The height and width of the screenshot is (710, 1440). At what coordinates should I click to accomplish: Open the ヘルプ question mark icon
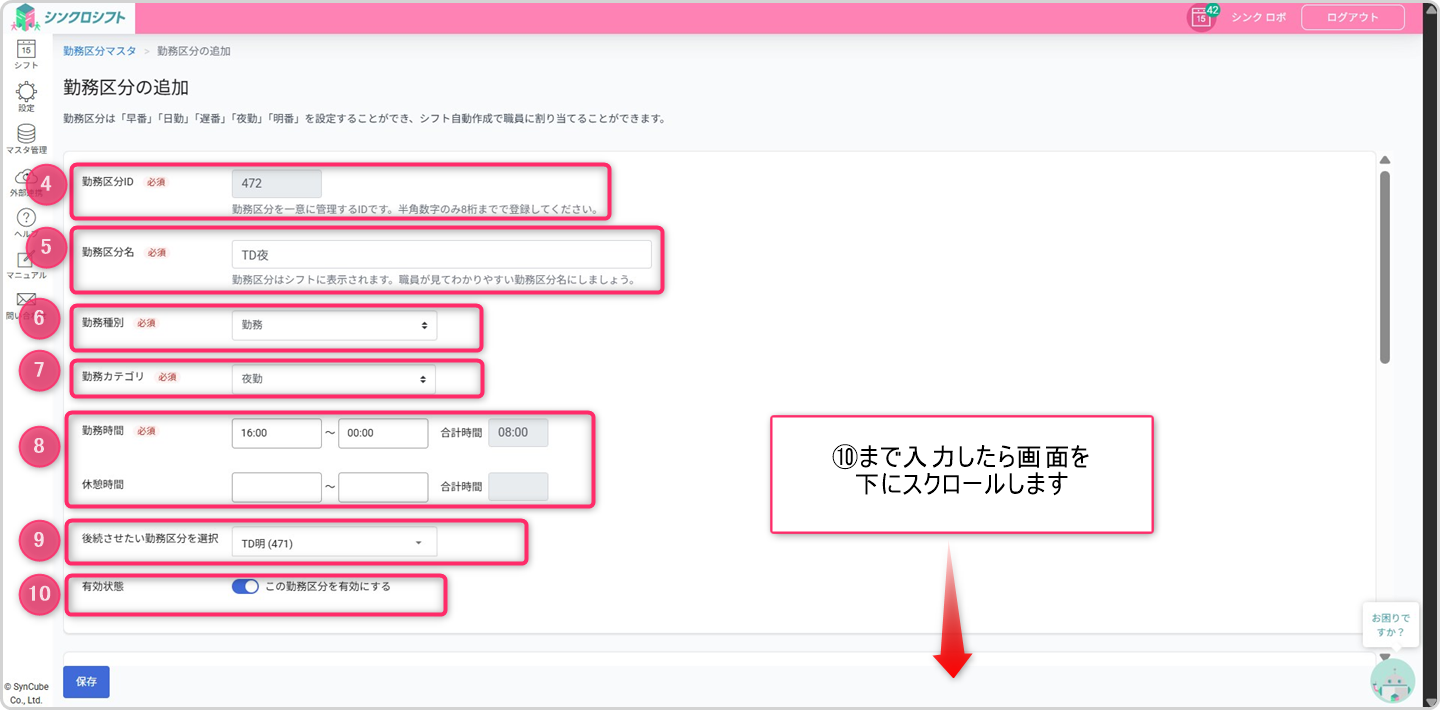(x=27, y=218)
